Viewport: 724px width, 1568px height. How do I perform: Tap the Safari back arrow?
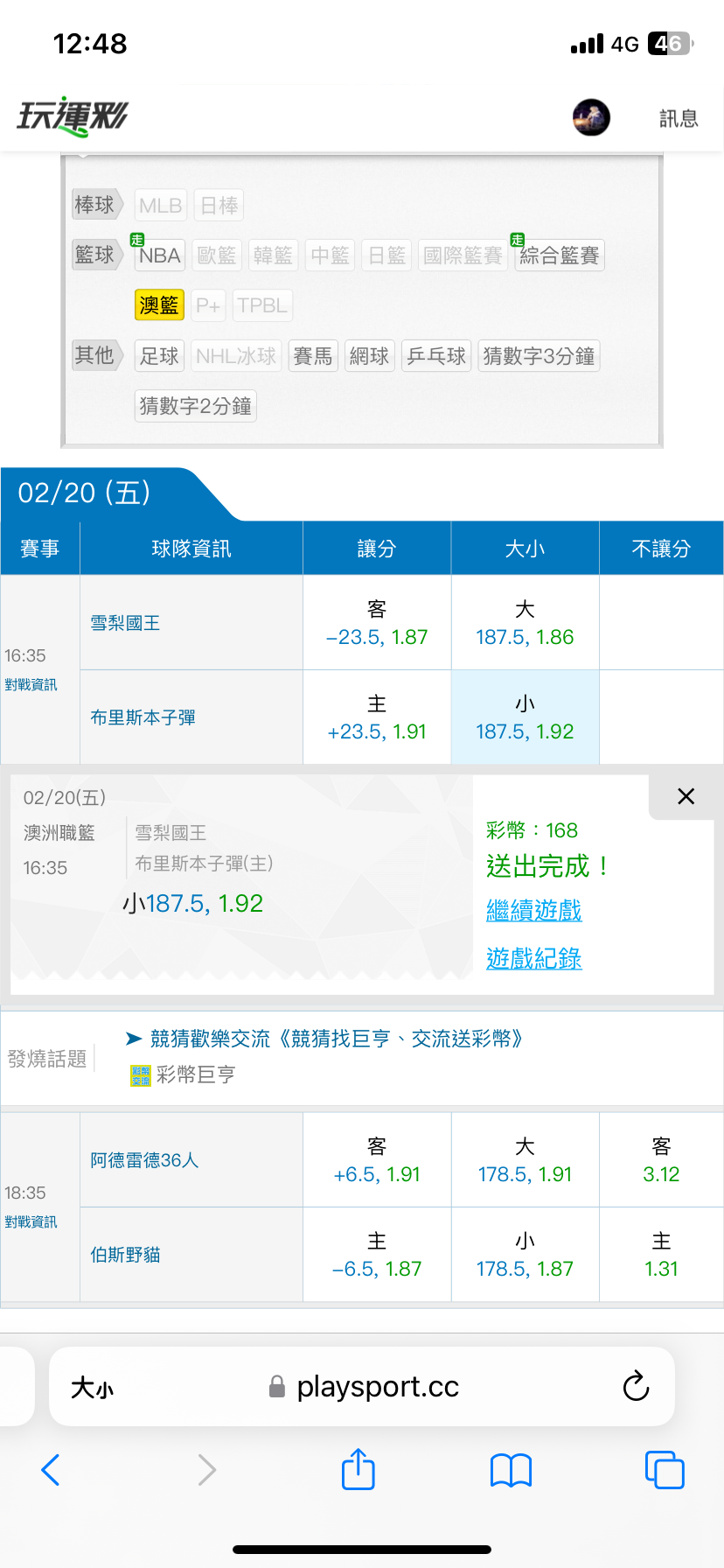(x=51, y=1470)
